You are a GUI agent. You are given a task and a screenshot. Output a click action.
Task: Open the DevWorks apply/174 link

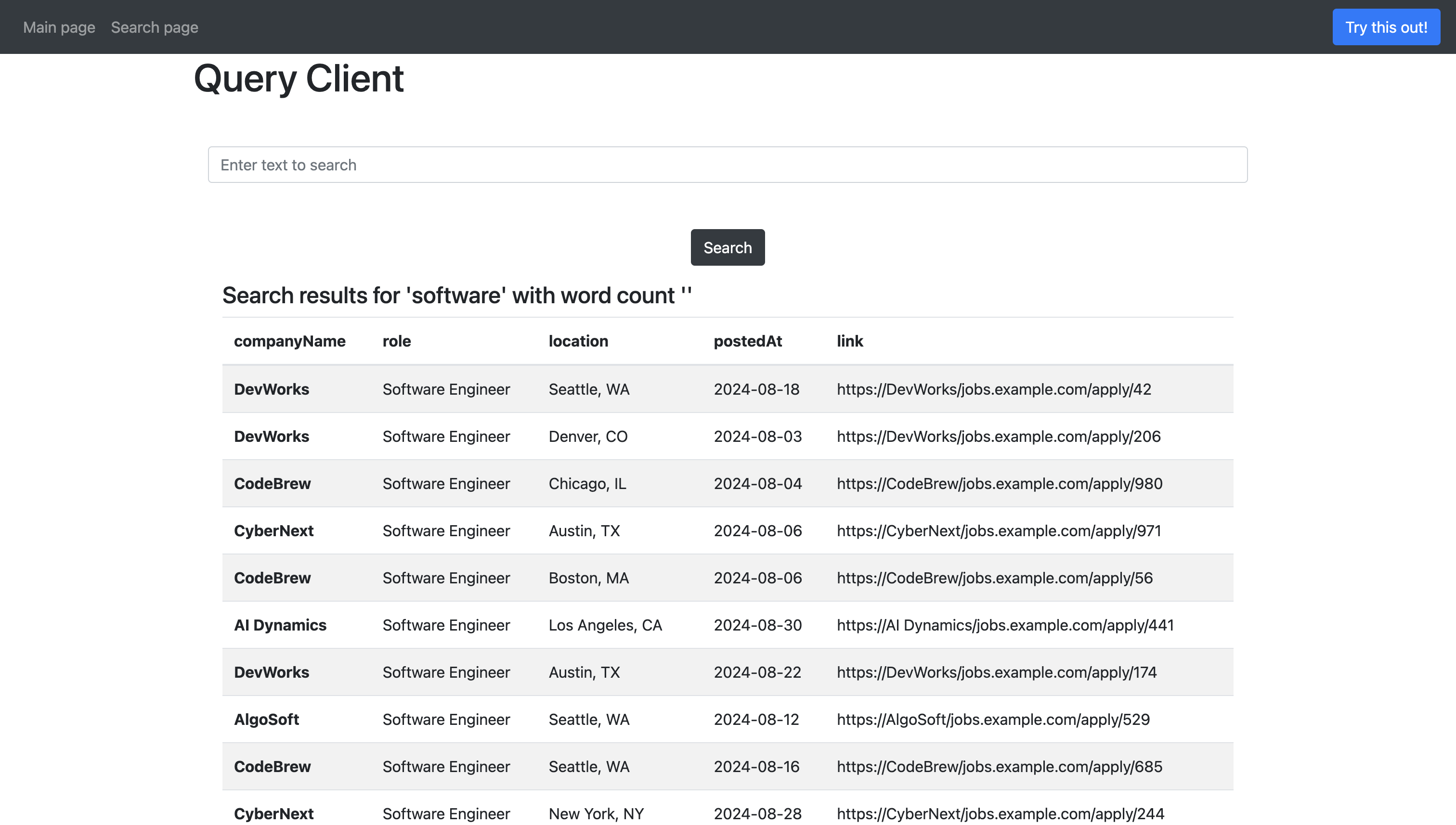point(996,672)
